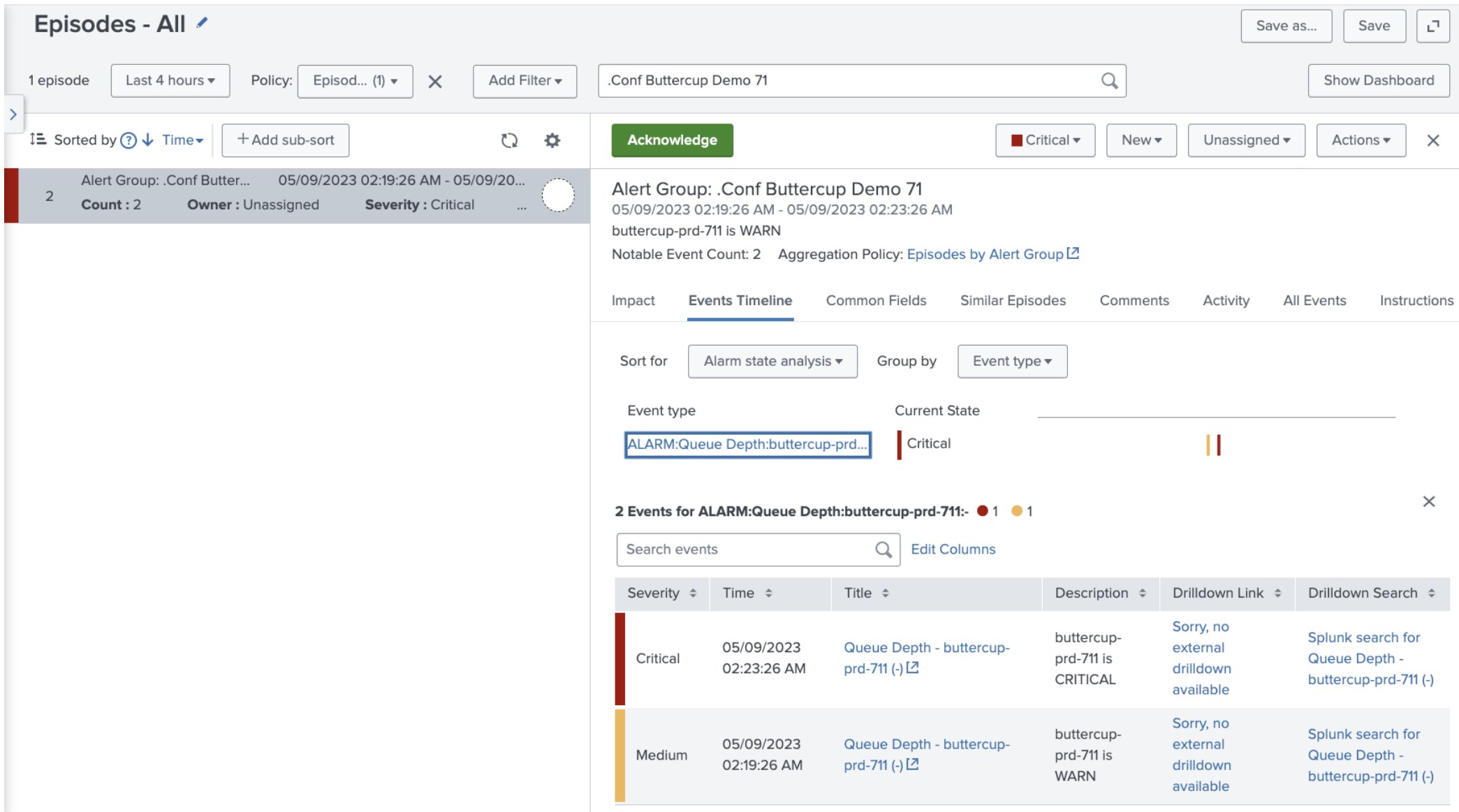Viewport: 1459px width, 812px height.
Task: Toggle Severity column sort
Action: pos(692,593)
